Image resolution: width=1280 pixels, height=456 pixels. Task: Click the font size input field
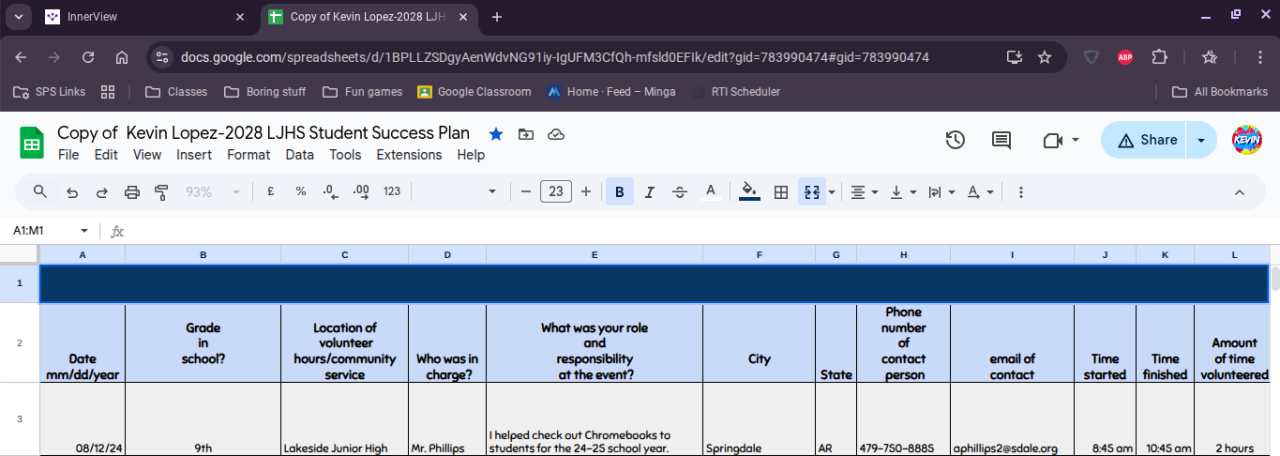point(556,192)
